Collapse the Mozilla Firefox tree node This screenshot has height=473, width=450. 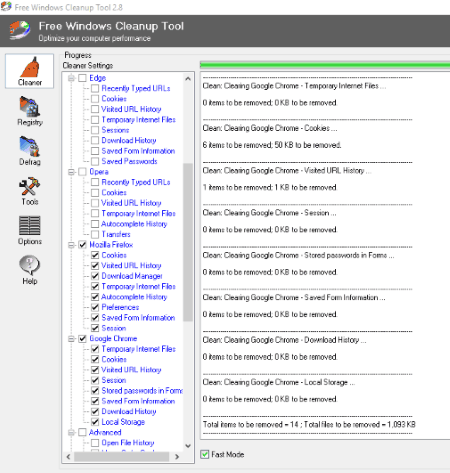coord(71,245)
